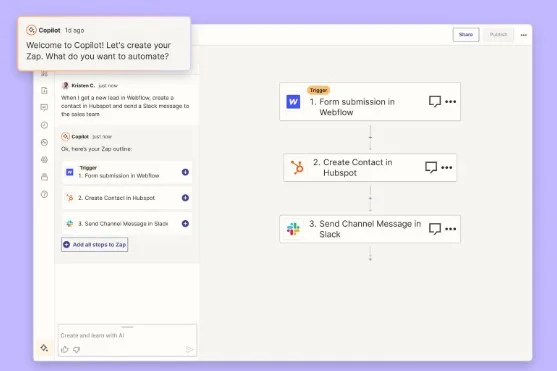Image resolution: width=557 pixels, height=371 pixels.
Task: Click the Slack icon in canvas step 3
Action: click(293, 229)
